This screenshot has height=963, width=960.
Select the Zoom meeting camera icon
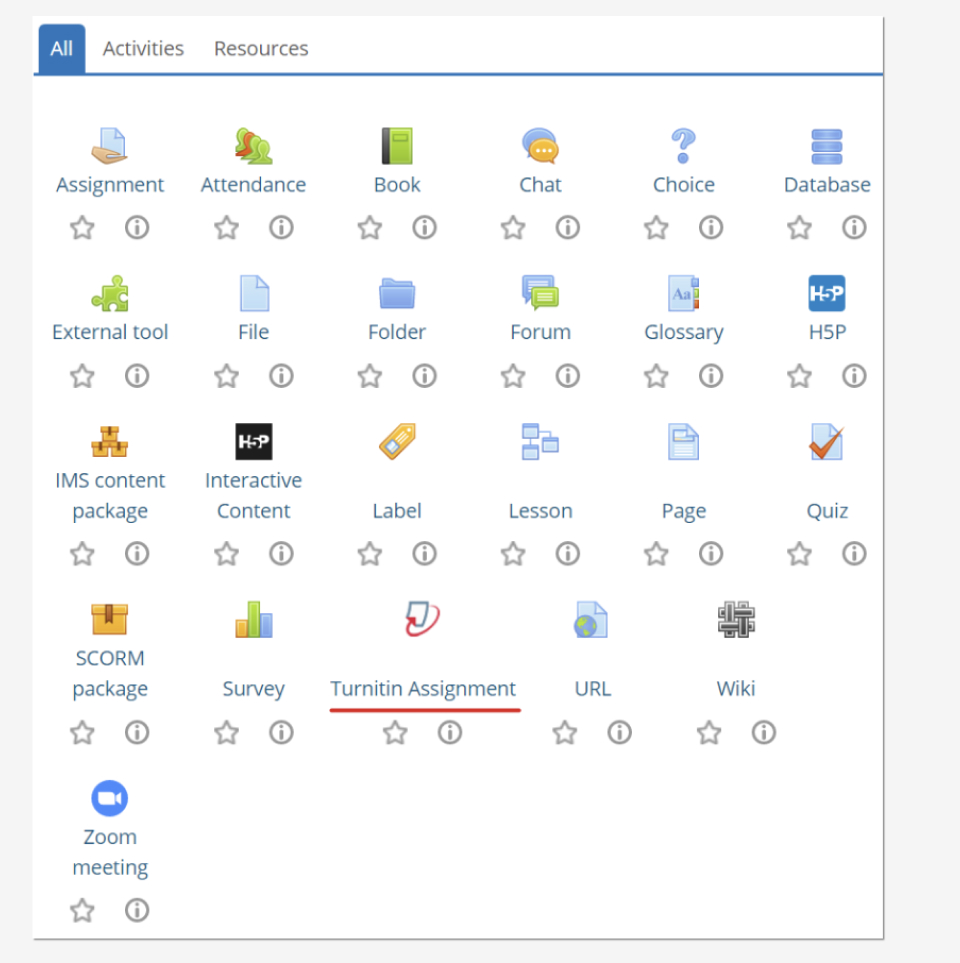click(110, 798)
